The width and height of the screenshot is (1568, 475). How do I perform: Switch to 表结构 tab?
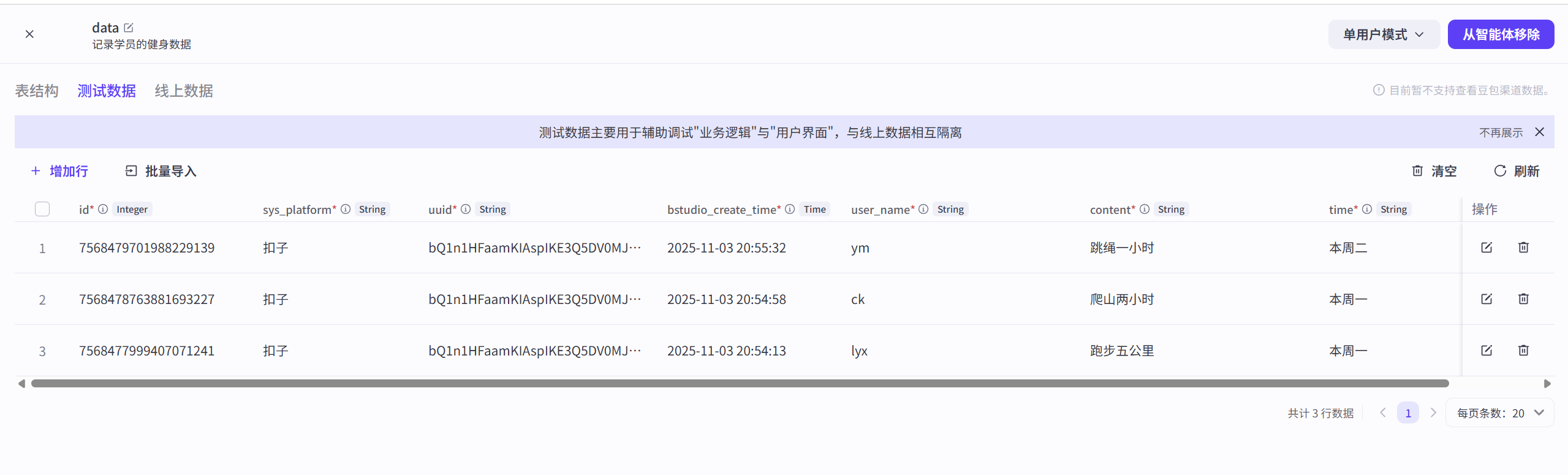37,91
